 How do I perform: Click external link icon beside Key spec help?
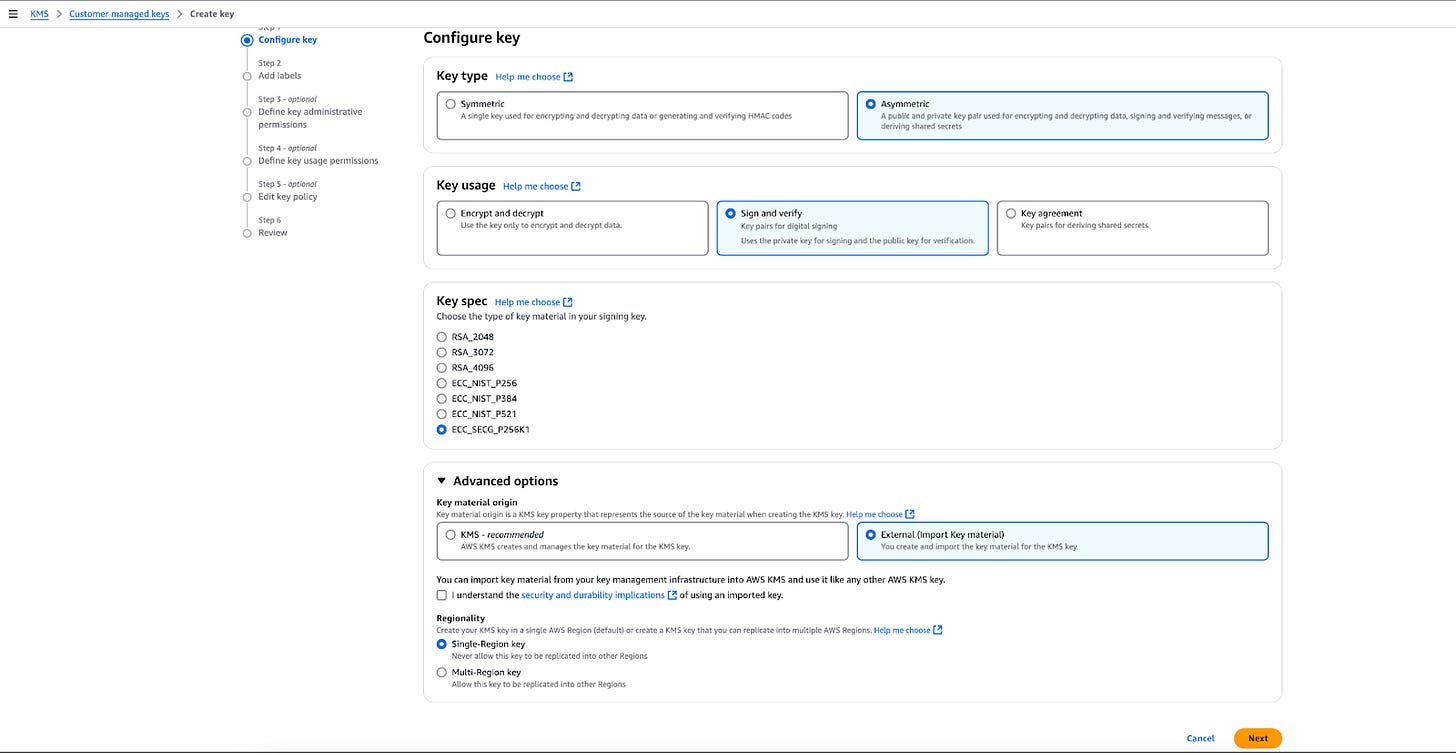point(567,302)
